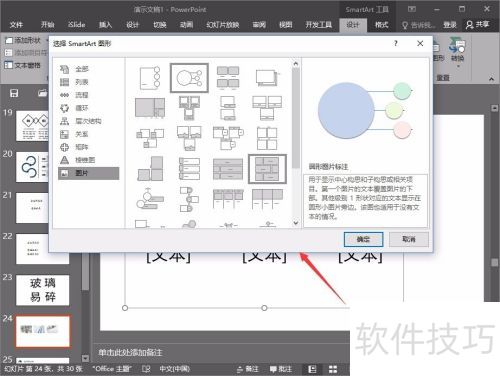Toggle the 文本窗格 text pane
Viewport: 500px width, 376px height.
point(23,65)
